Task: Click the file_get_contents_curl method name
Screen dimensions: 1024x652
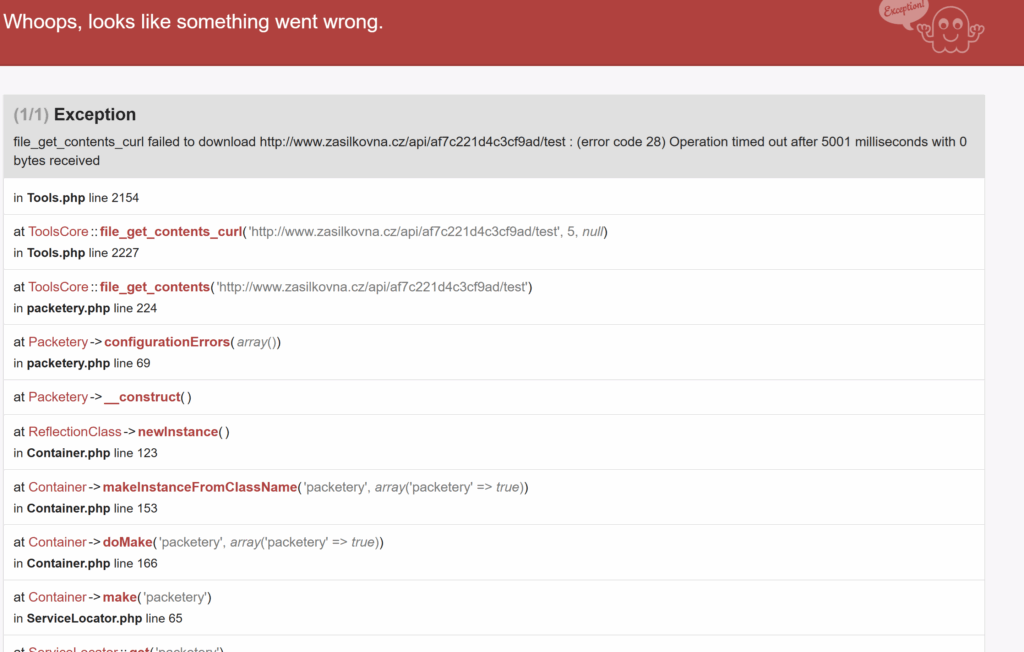Action: (170, 232)
